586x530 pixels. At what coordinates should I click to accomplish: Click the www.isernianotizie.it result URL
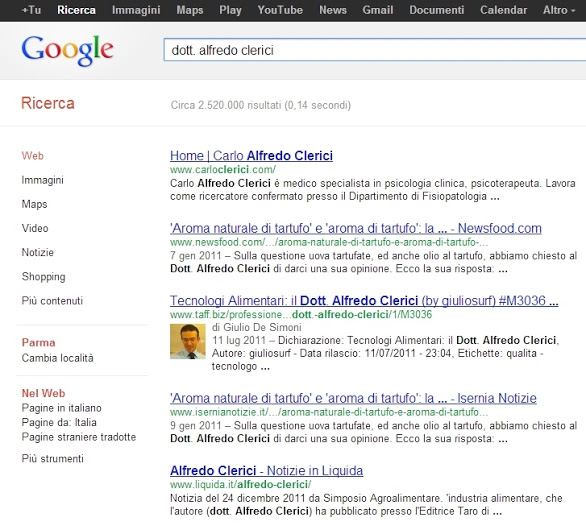[x=329, y=412]
